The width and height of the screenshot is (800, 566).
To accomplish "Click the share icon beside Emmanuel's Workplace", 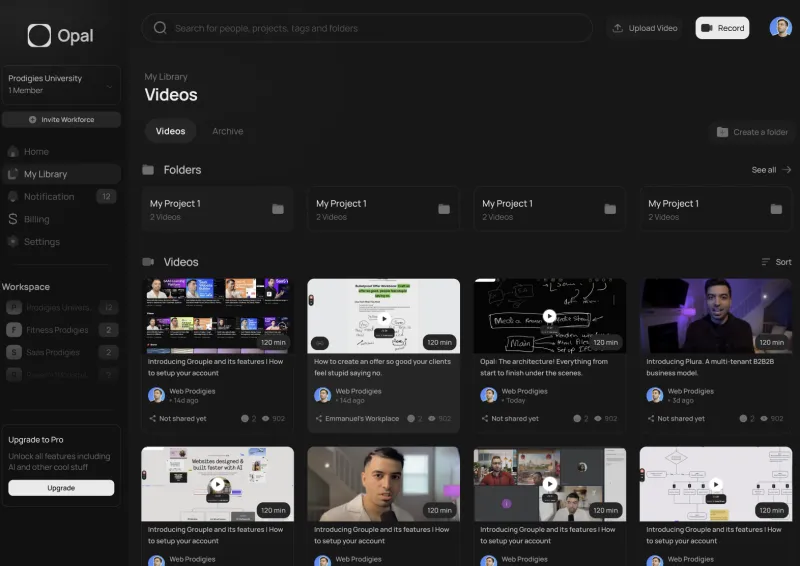I will 318,419.
